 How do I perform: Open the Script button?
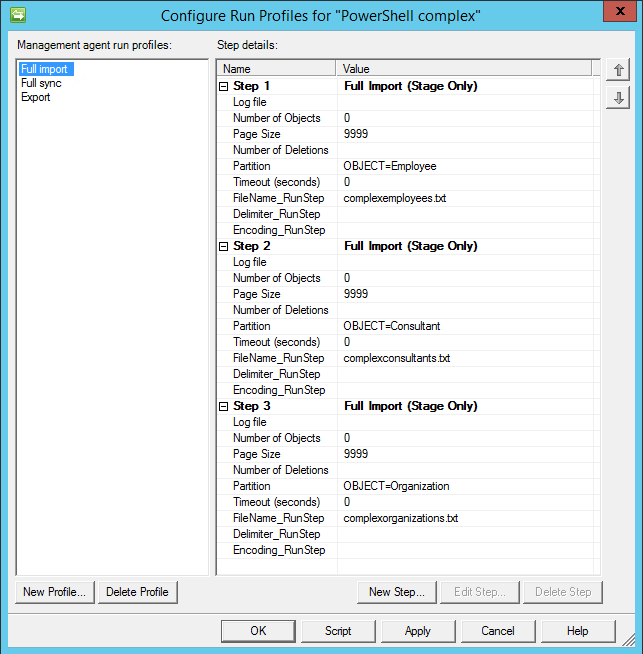coord(338,631)
